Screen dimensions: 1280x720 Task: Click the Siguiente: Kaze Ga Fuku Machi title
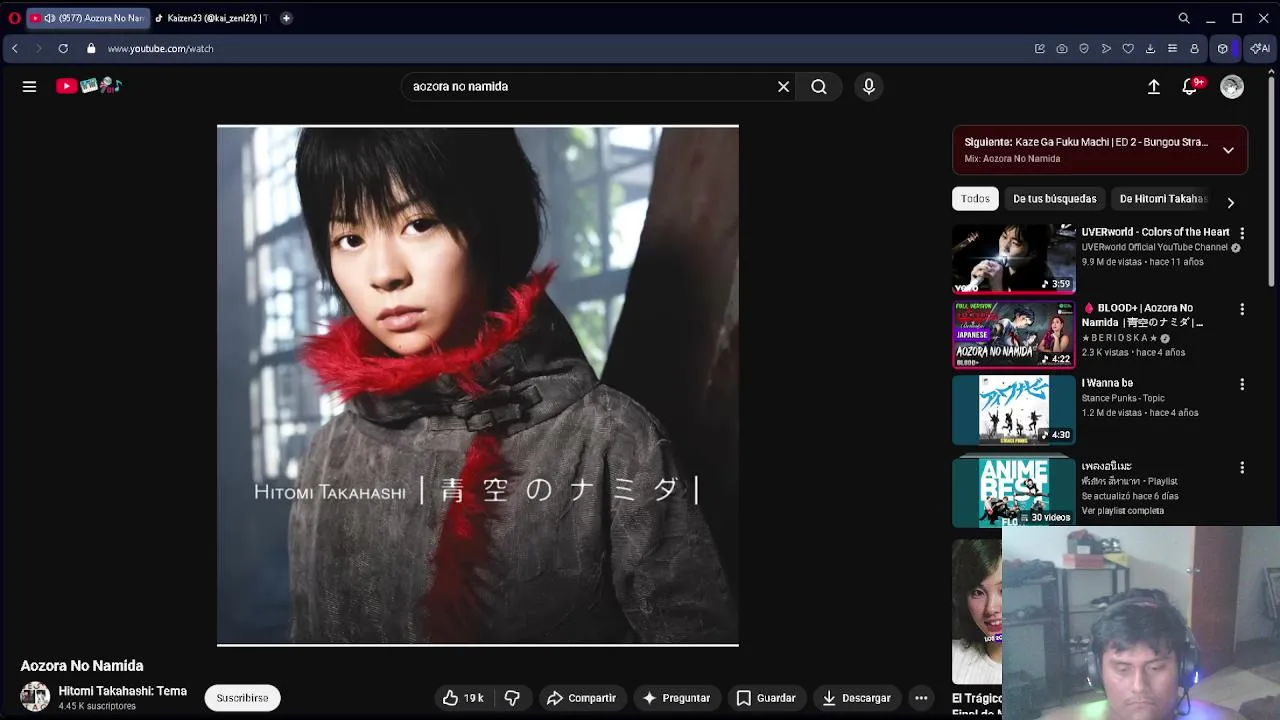pos(1086,142)
